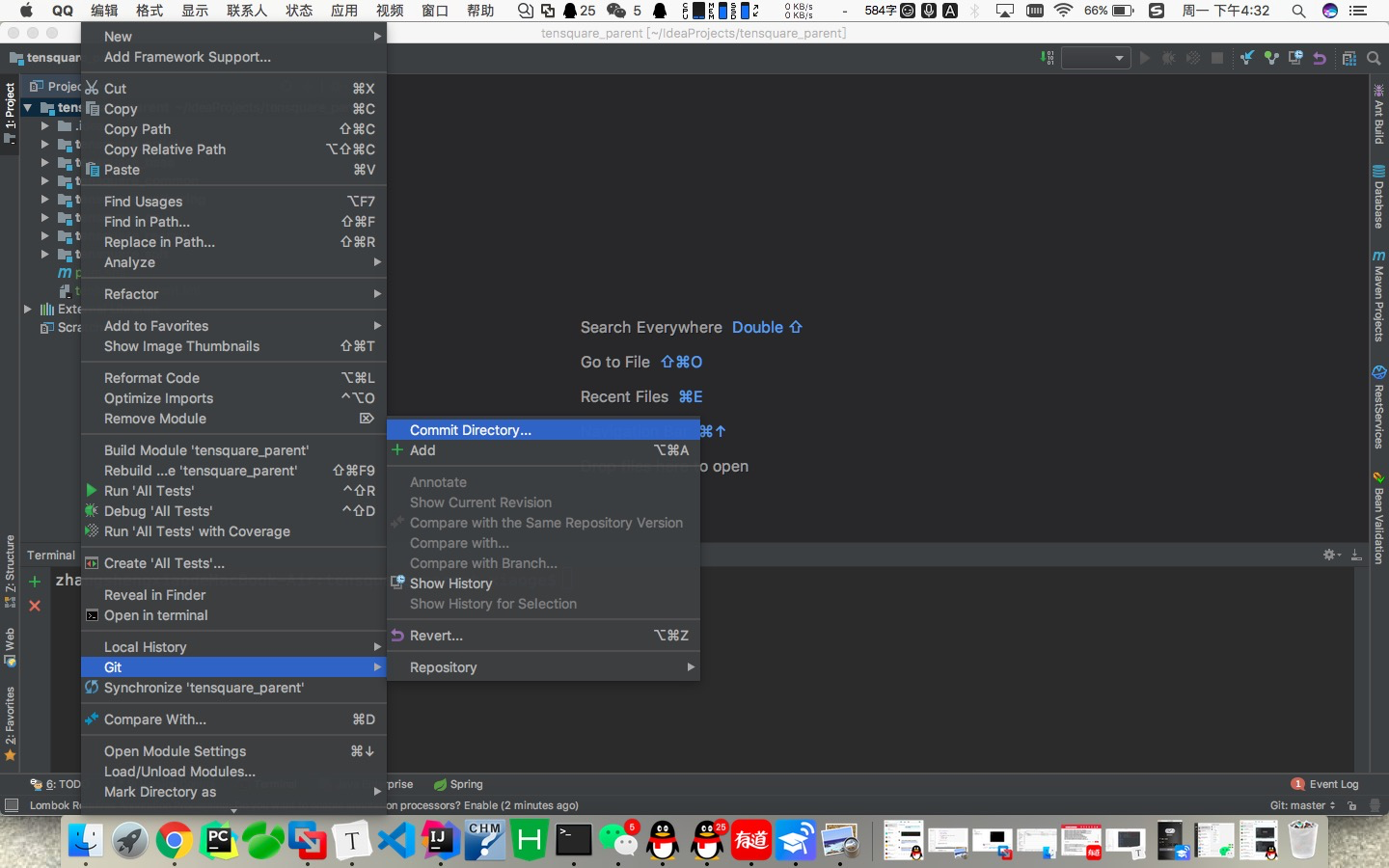1389x868 pixels.
Task: Choose Add in the Git submenu
Action: [543, 450]
